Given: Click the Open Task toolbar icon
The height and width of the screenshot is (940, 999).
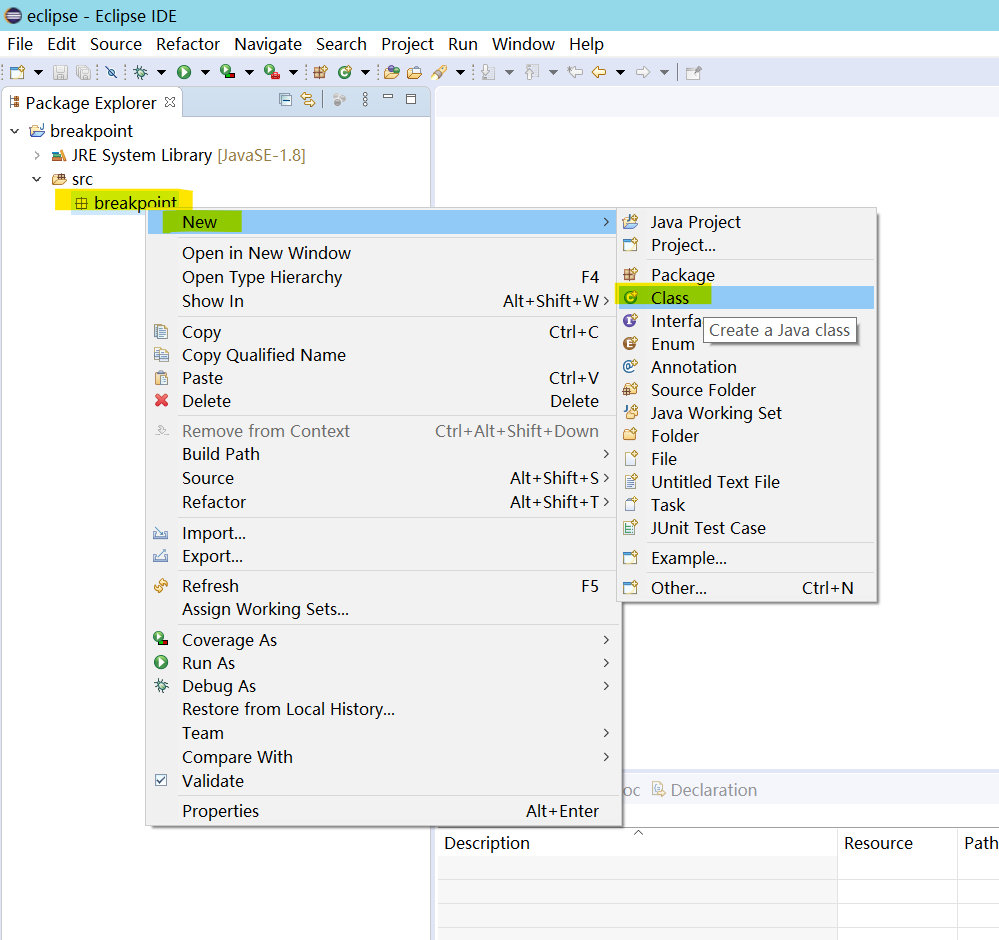Looking at the screenshot, I should coord(414,73).
